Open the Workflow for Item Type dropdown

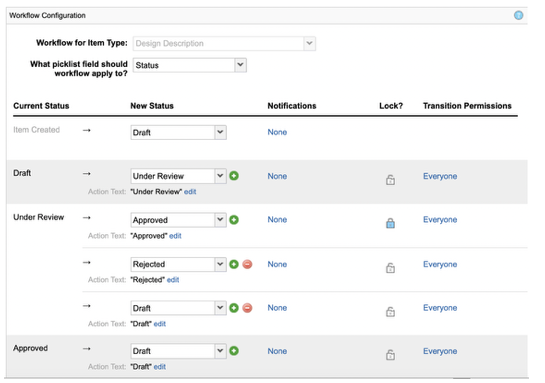[224, 43]
